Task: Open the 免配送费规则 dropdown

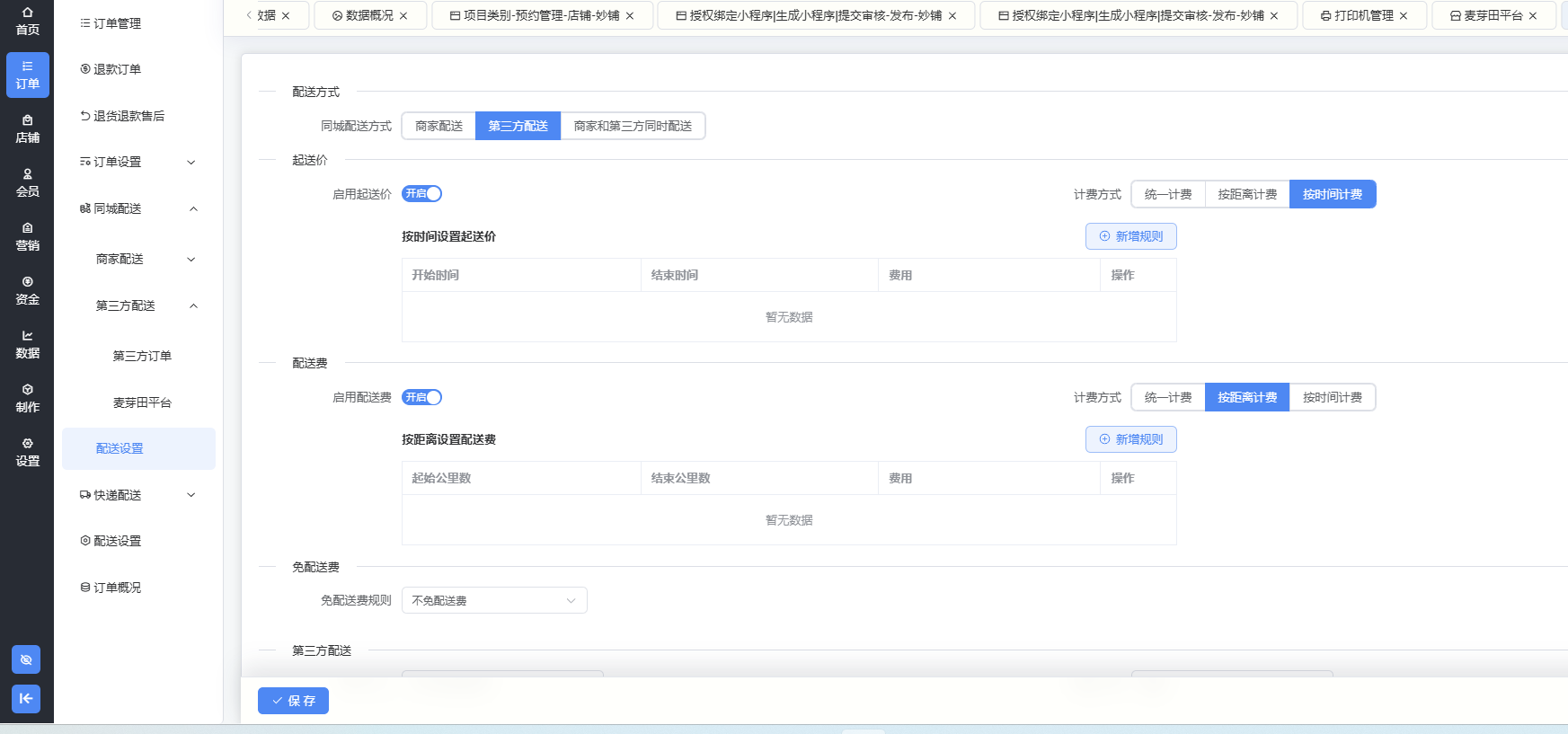Action: pyautogui.click(x=494, y=600)
